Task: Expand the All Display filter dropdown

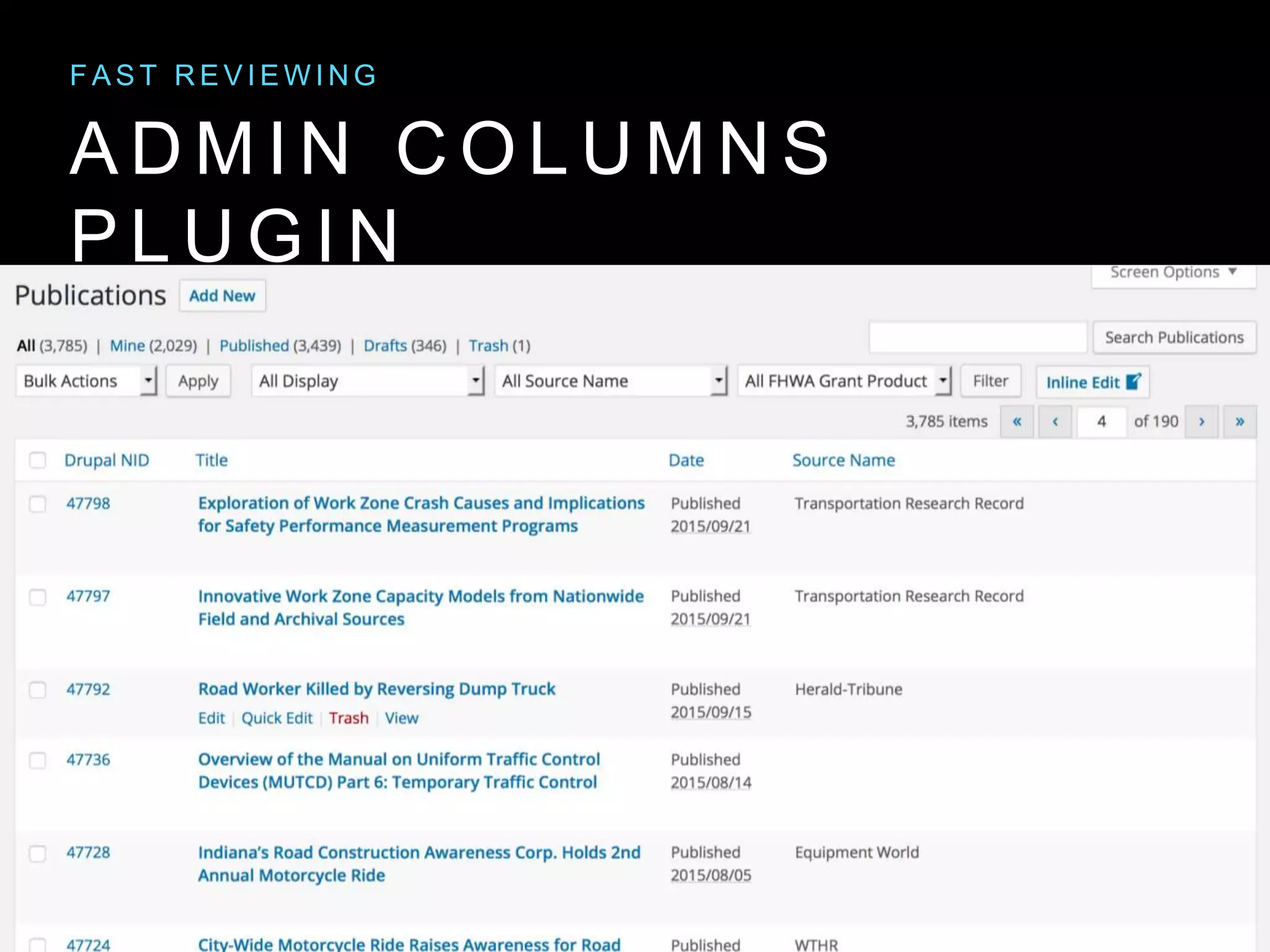Action: 368,381
